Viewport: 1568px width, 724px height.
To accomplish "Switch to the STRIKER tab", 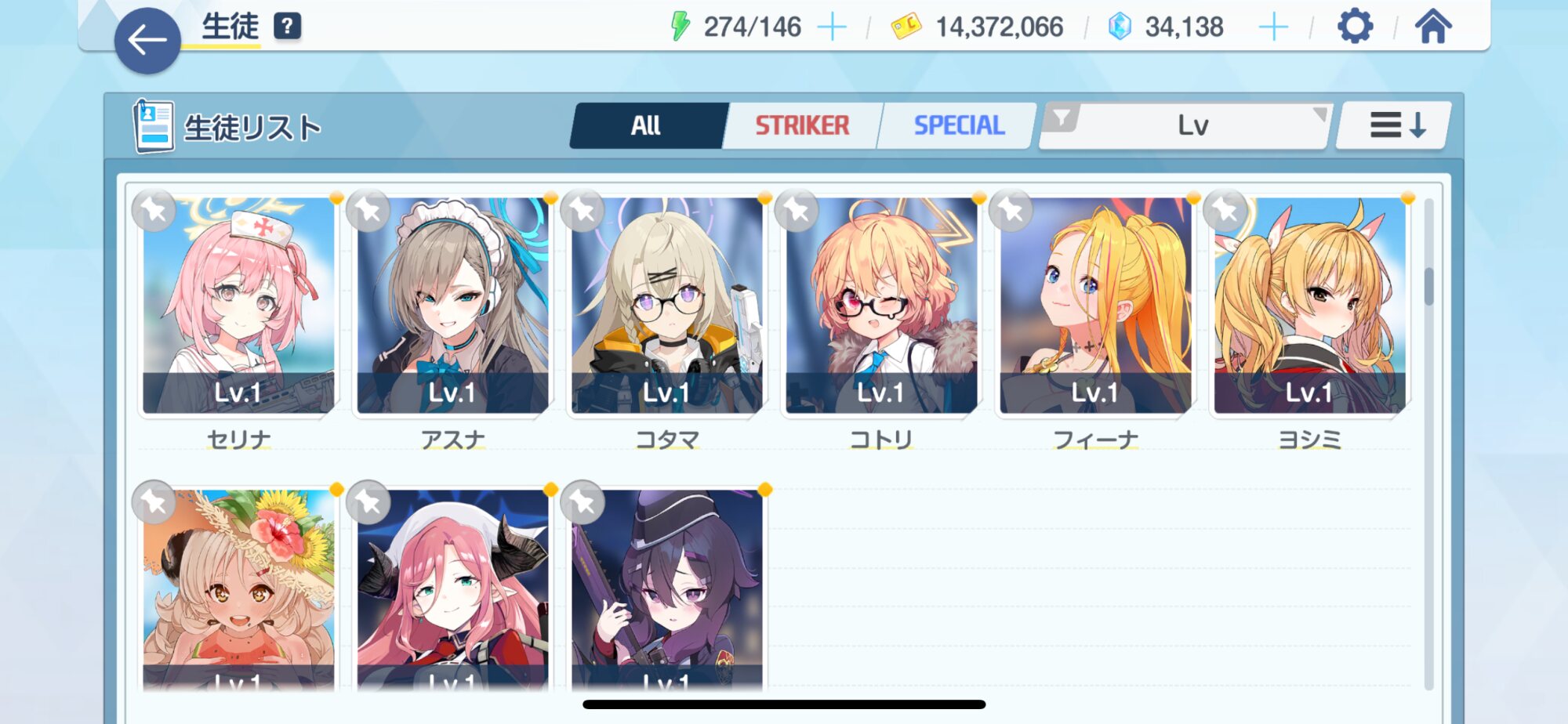I will (x=802, y=125).
